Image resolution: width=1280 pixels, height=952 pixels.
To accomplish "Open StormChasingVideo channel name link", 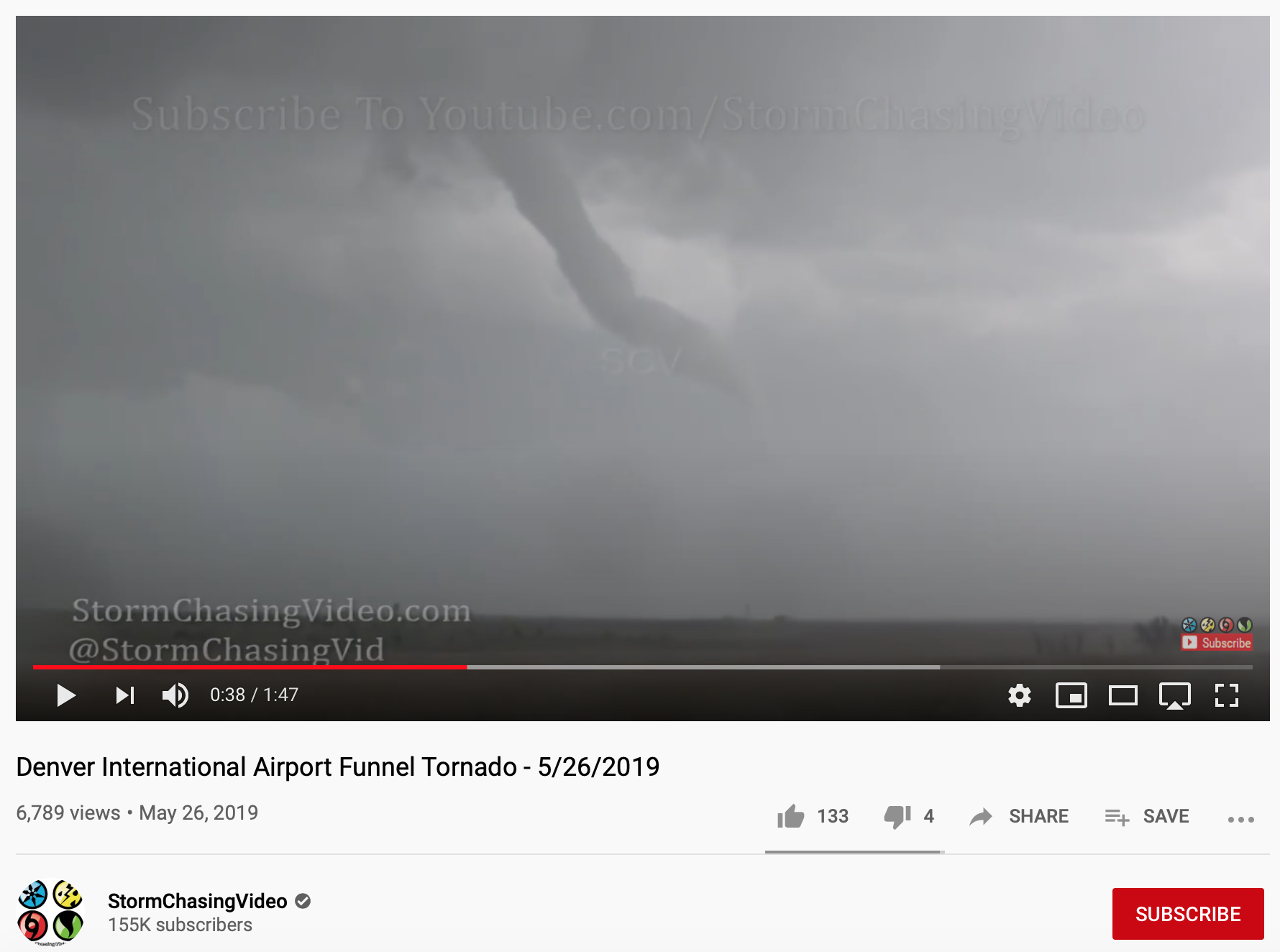I will pos(198,901).
